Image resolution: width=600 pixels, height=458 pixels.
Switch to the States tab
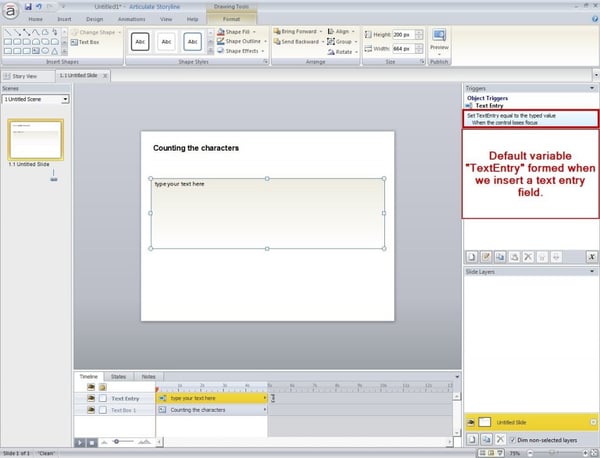click(x=118, y=377)
